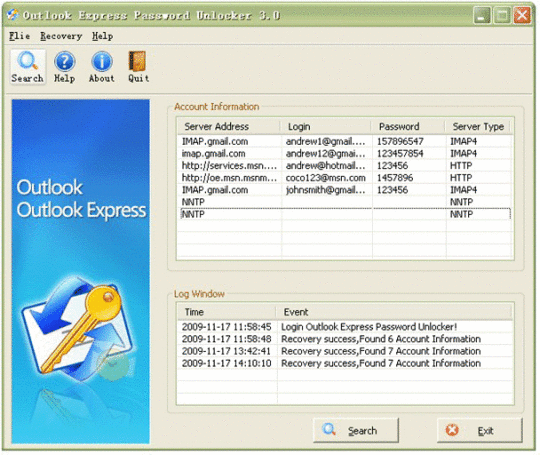Select log entry at 11:58:48
The width and height of the screenshot is (540, 455).
pyautogui.click(x=344, y=339)
